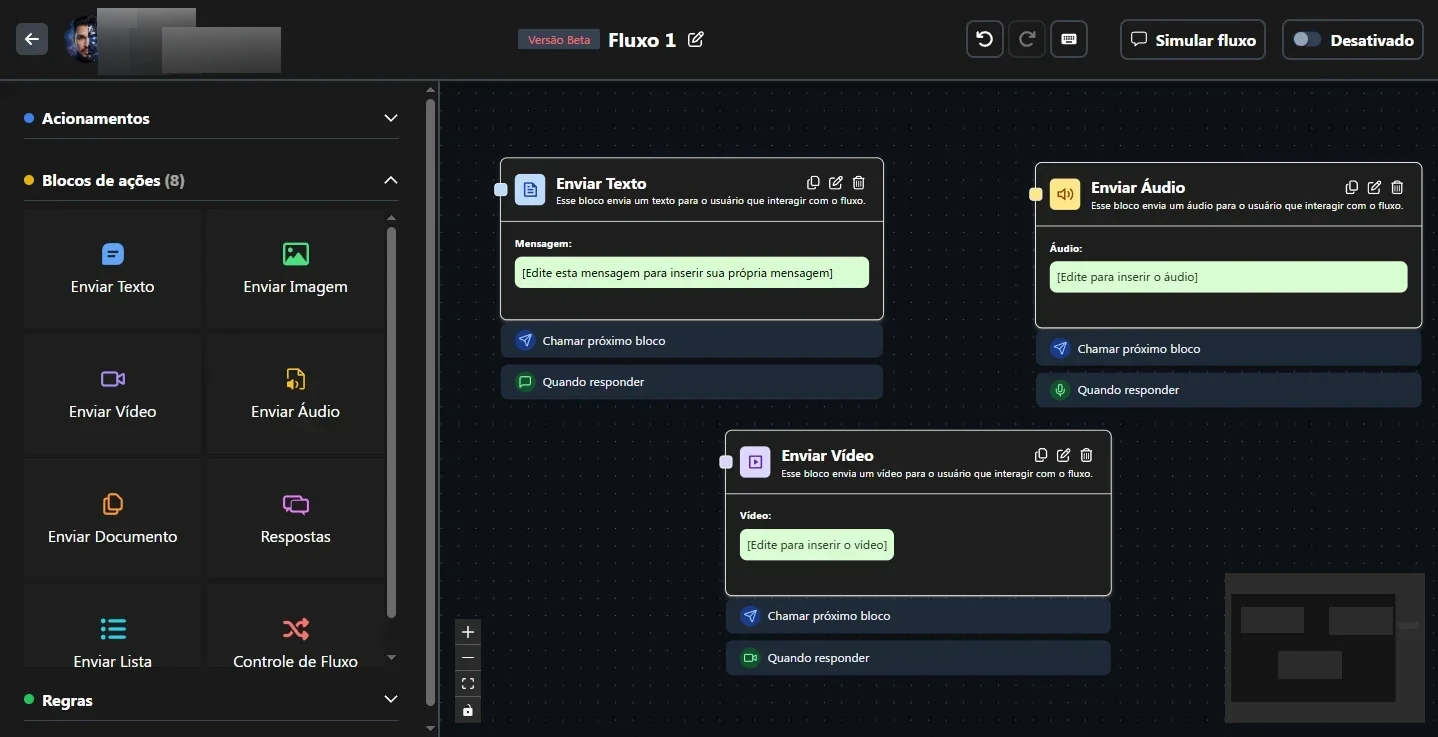Select the Enviar Documento block in sidebar

click(113, 519)
